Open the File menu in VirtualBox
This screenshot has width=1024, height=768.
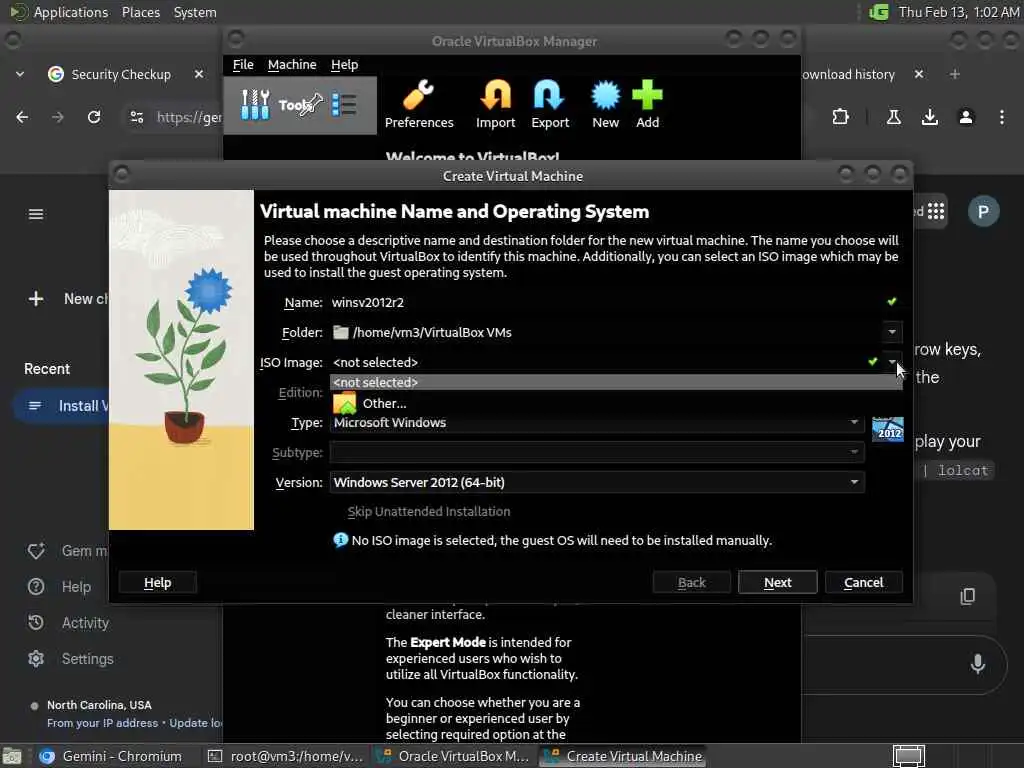pos(243,65)
